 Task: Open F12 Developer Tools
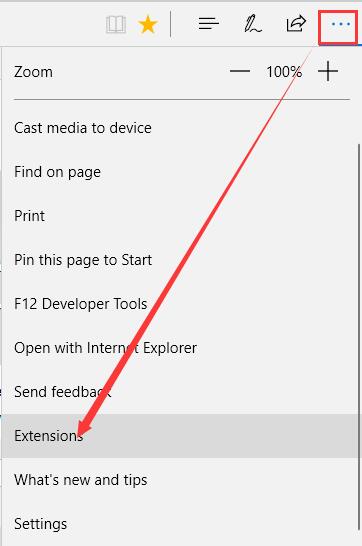(180, 304)
